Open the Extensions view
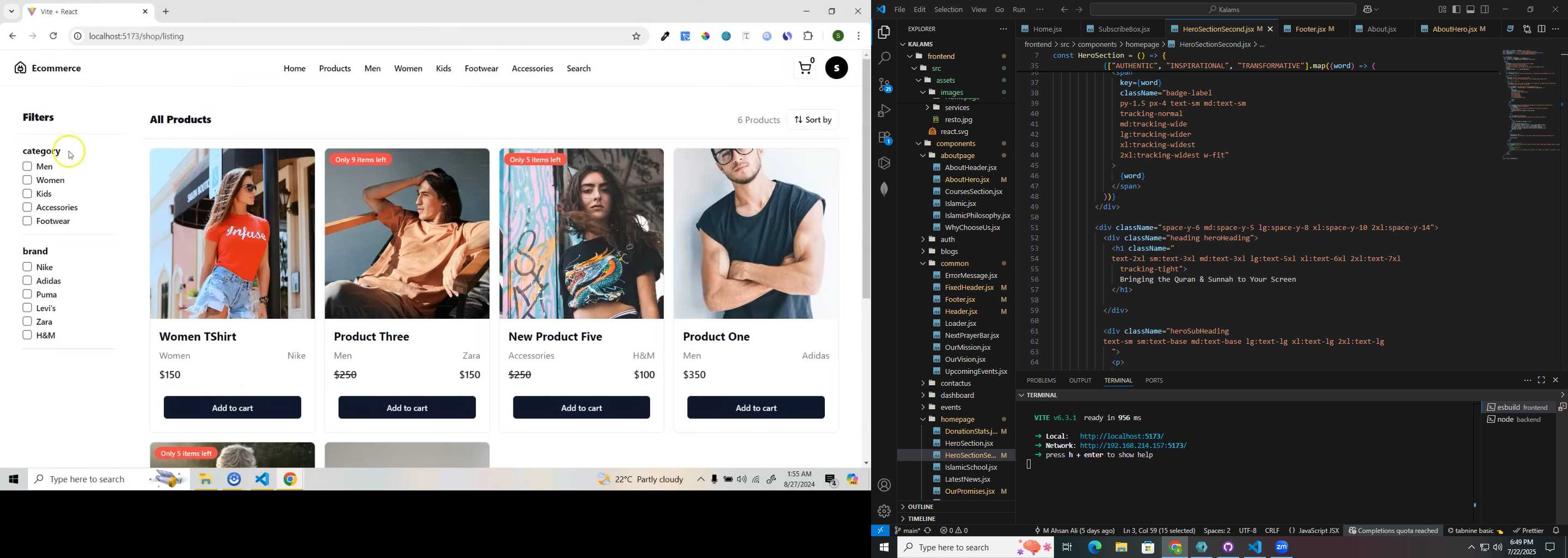 coord(884,138)
